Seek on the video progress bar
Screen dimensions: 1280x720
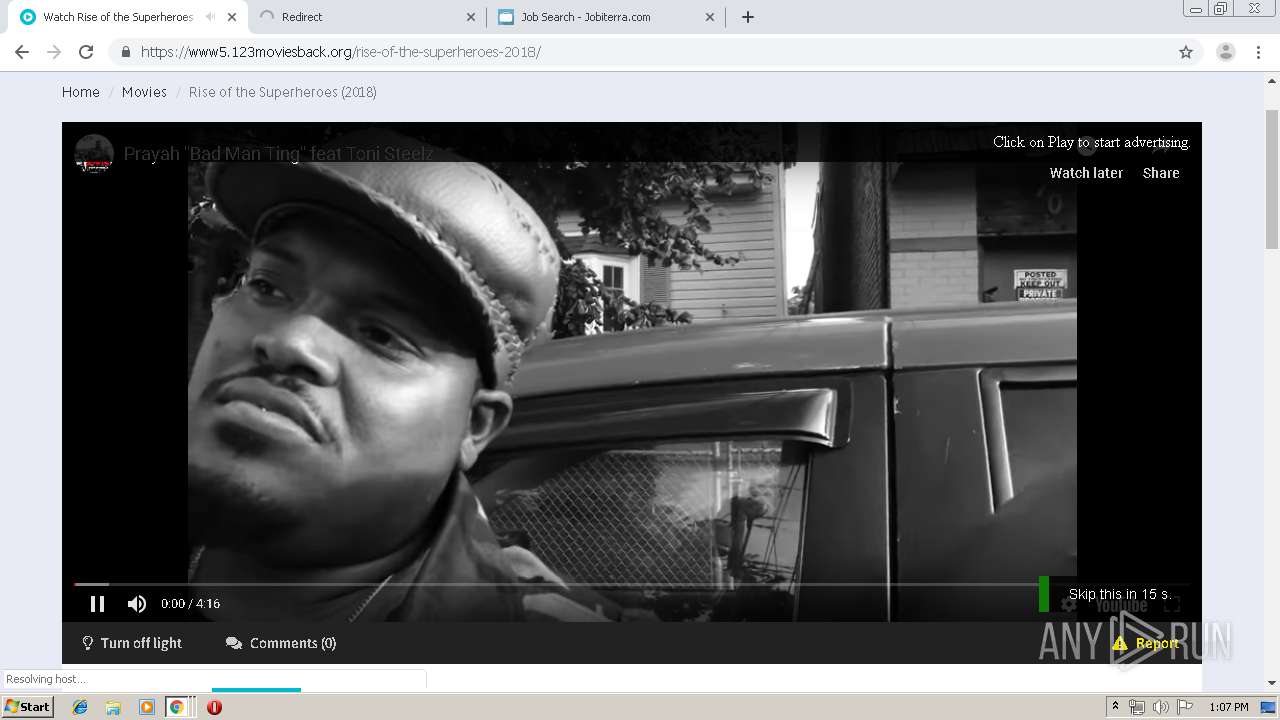coord(632,584)
